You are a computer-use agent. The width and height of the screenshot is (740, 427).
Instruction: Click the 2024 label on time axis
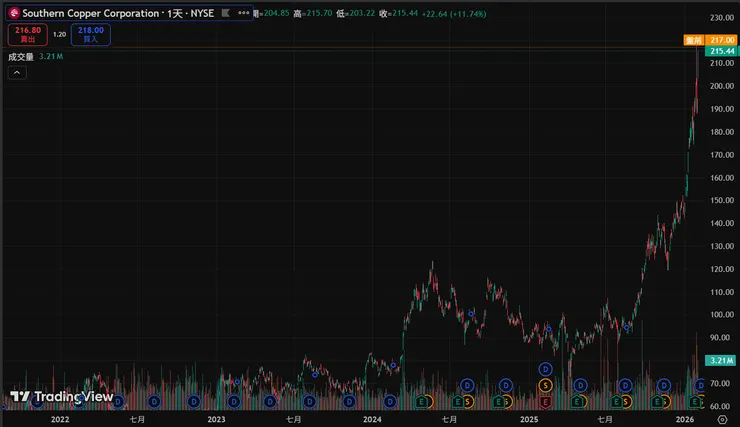(372, 419)
